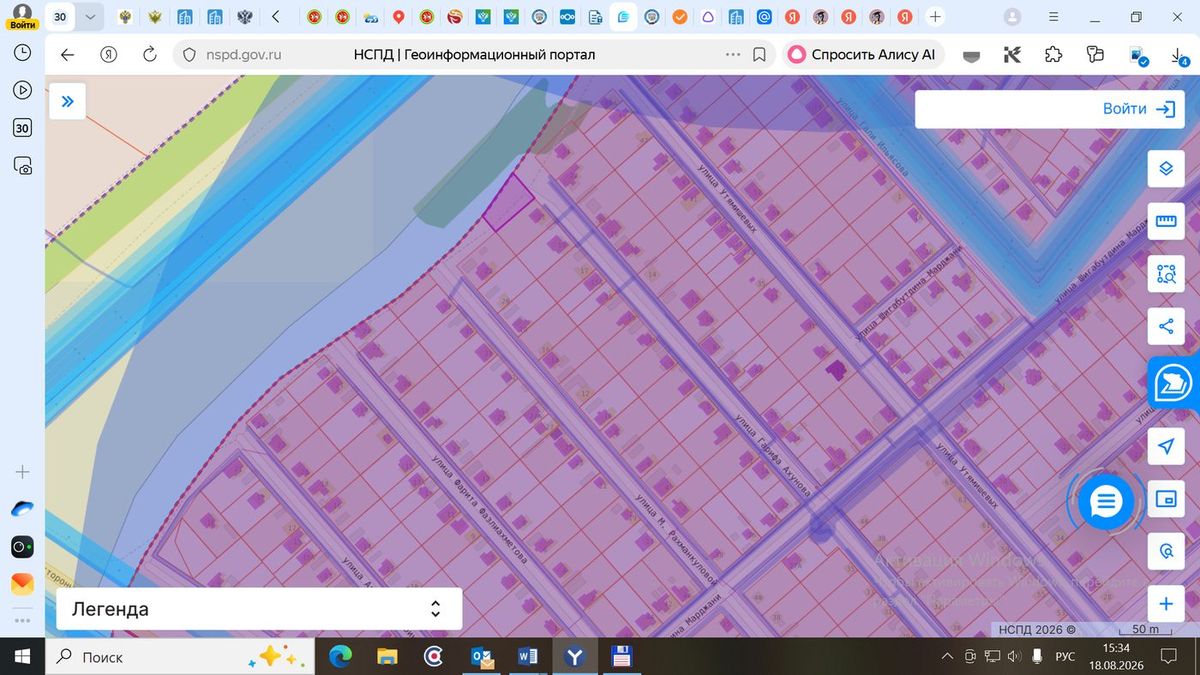The width and height of the screenshot is (1200, 675).
Task: Open the blue map feedback side tab
Action: [1174, 384]
